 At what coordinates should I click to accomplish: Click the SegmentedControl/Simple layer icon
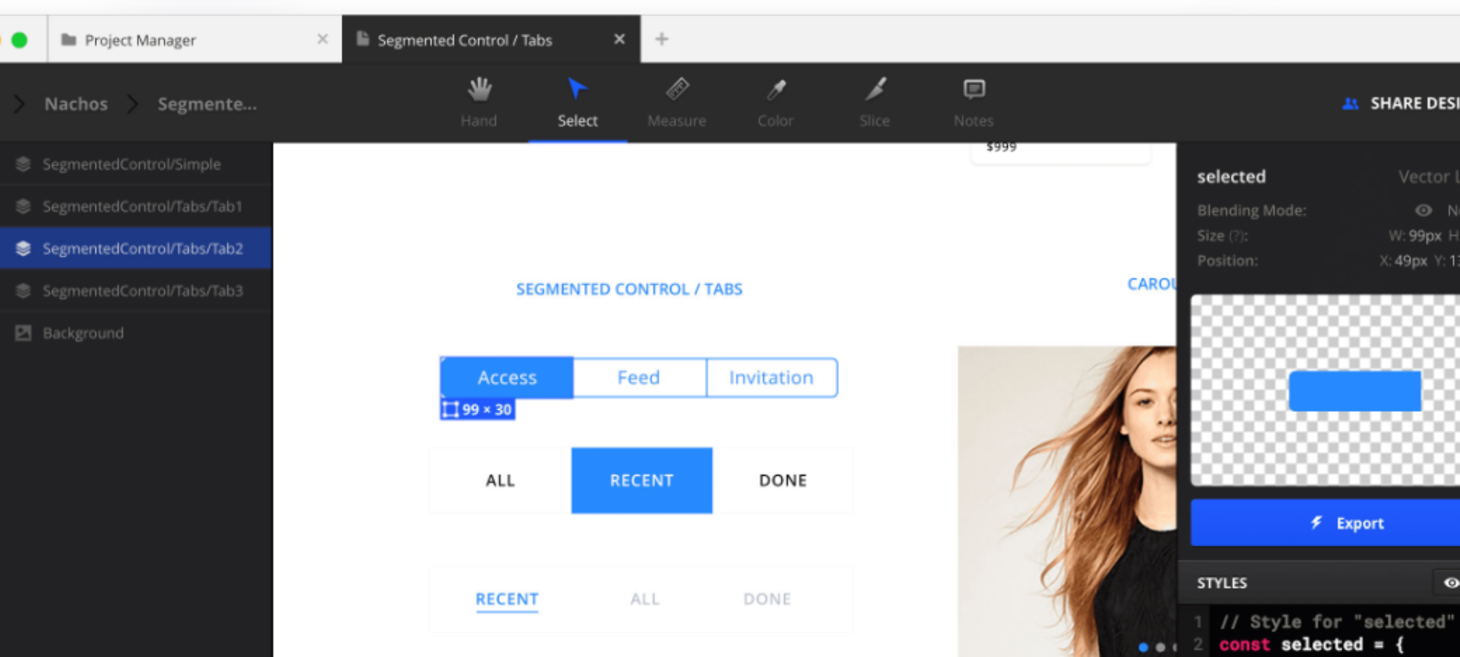(x=23, y=164)
